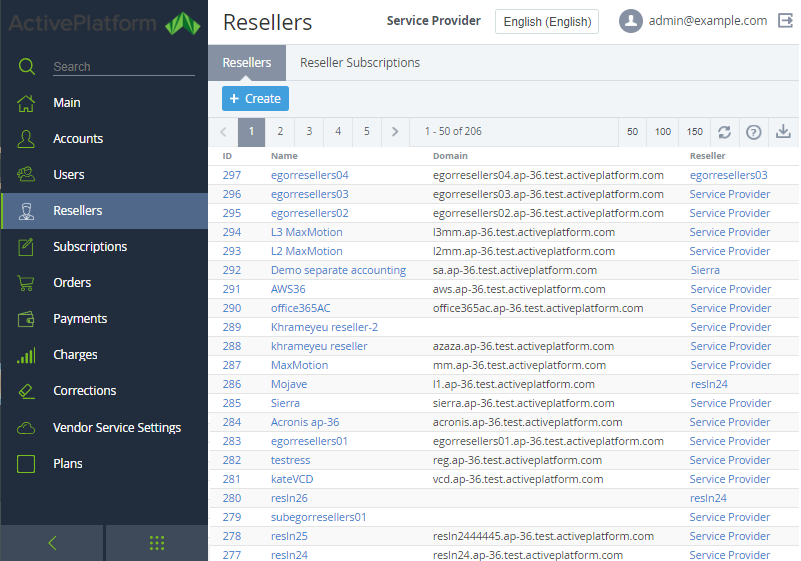
Task: Open the apps grid icon at sidebar bottom
Action: tap(157, 543)
